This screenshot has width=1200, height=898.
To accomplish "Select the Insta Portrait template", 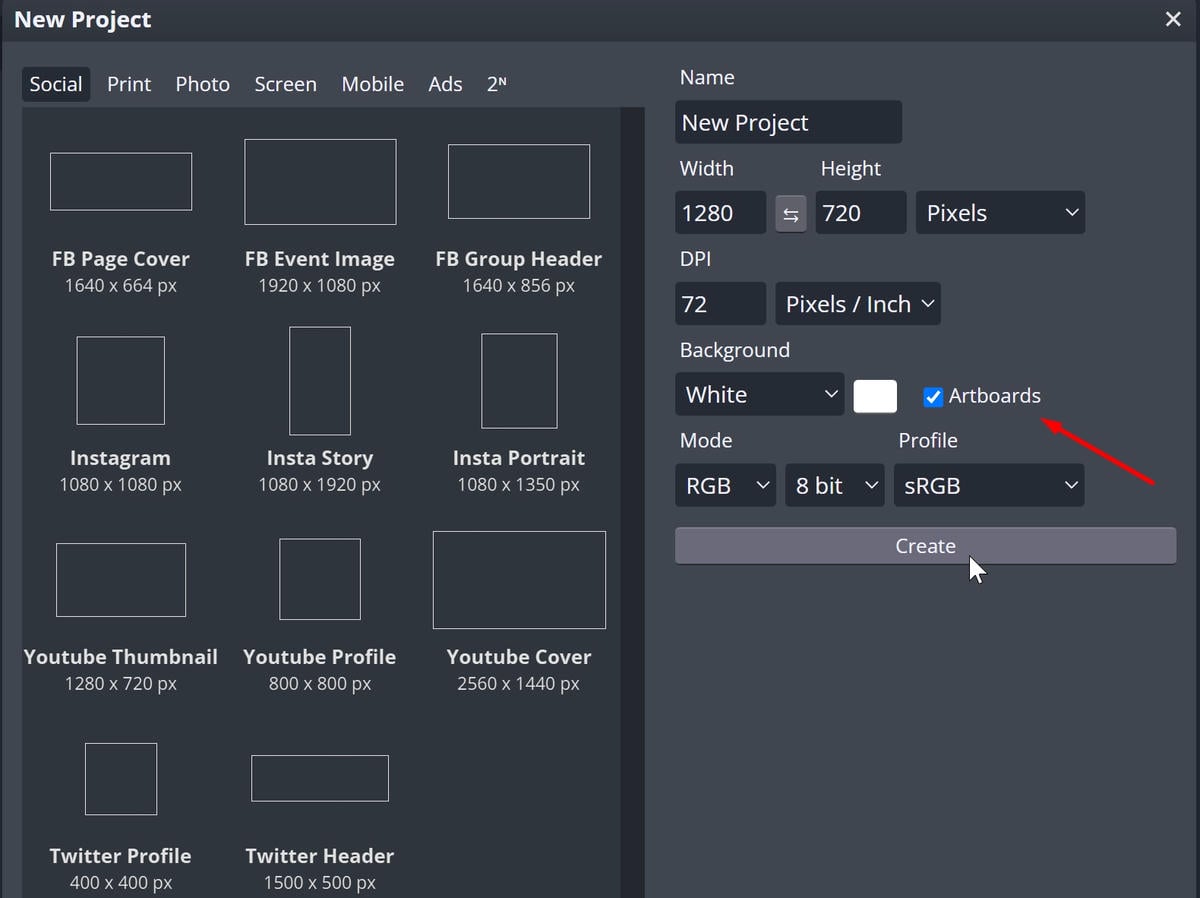I will [x=519, y=412].
